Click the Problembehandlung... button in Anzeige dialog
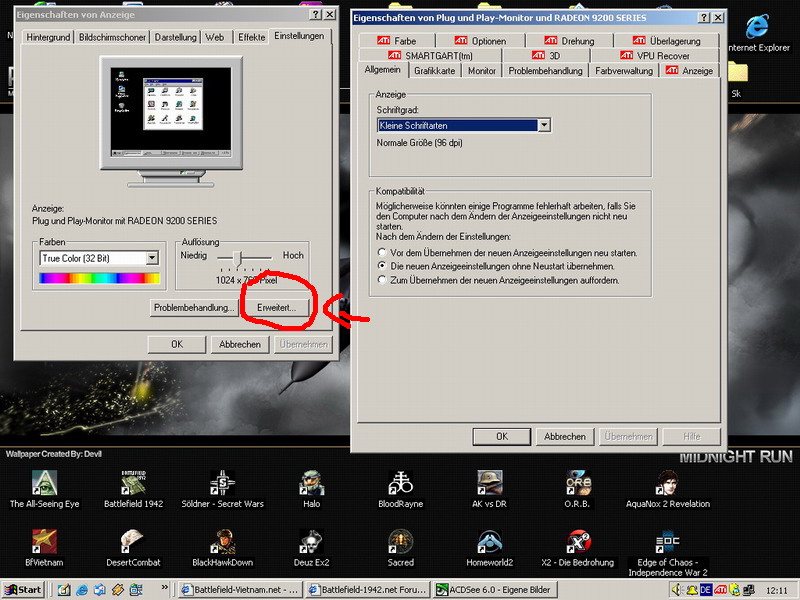Viewport: 800px width, 600px height. click(x=194, y=308)
